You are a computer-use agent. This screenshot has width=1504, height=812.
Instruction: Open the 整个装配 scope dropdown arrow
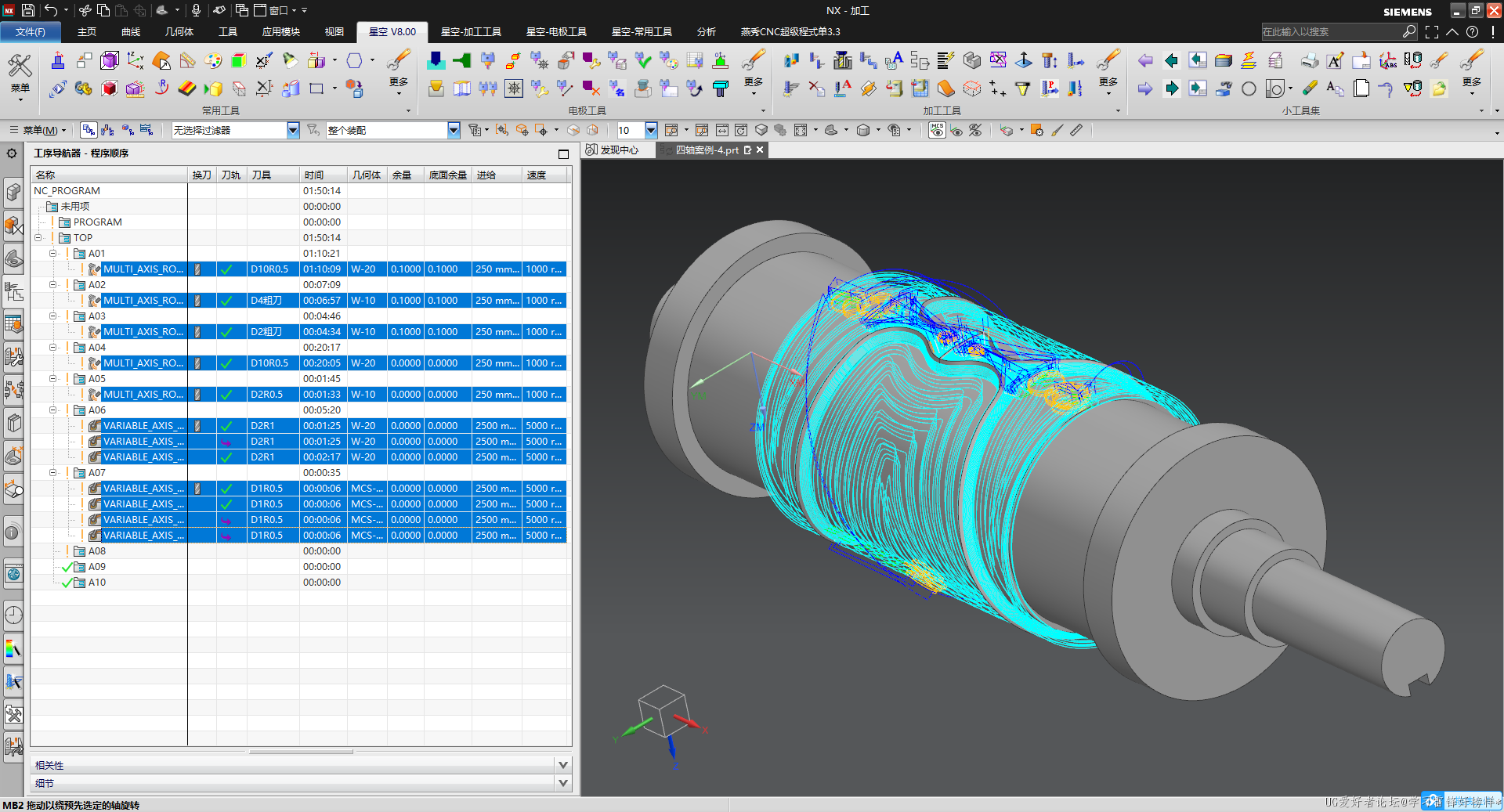pyautogui.click(x=454, y=130)
